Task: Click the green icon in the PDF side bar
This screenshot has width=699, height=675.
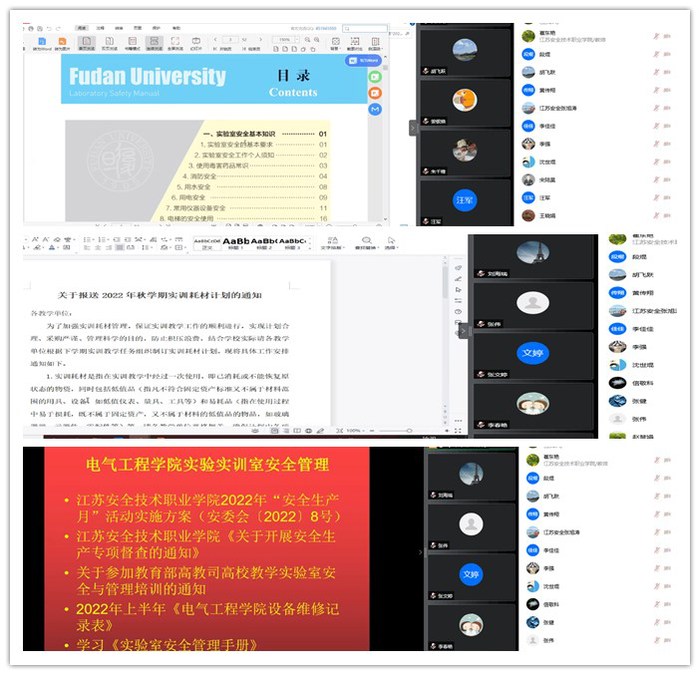Action: point(375,76)
